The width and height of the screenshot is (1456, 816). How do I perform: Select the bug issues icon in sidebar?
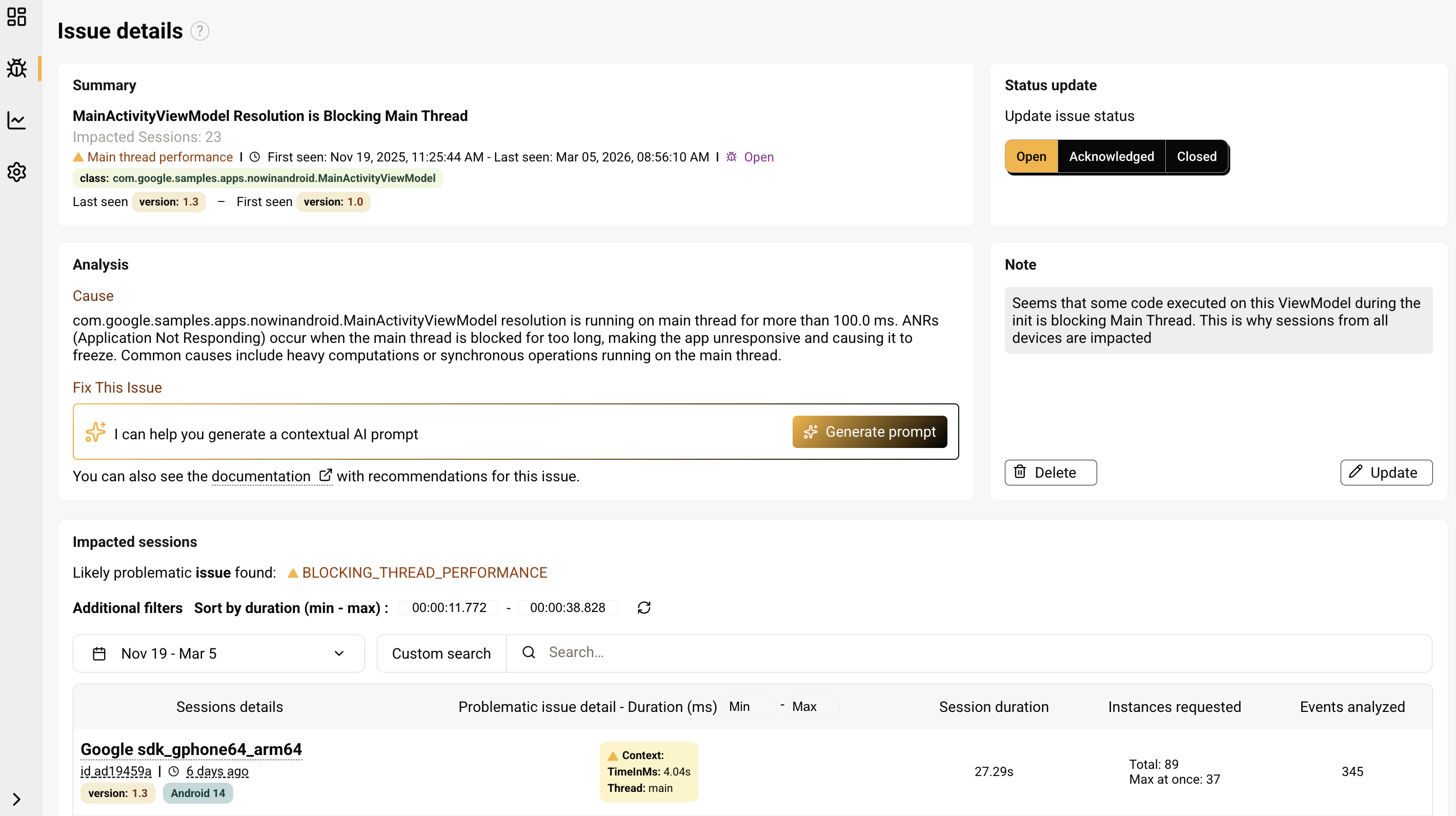[17, 68]
